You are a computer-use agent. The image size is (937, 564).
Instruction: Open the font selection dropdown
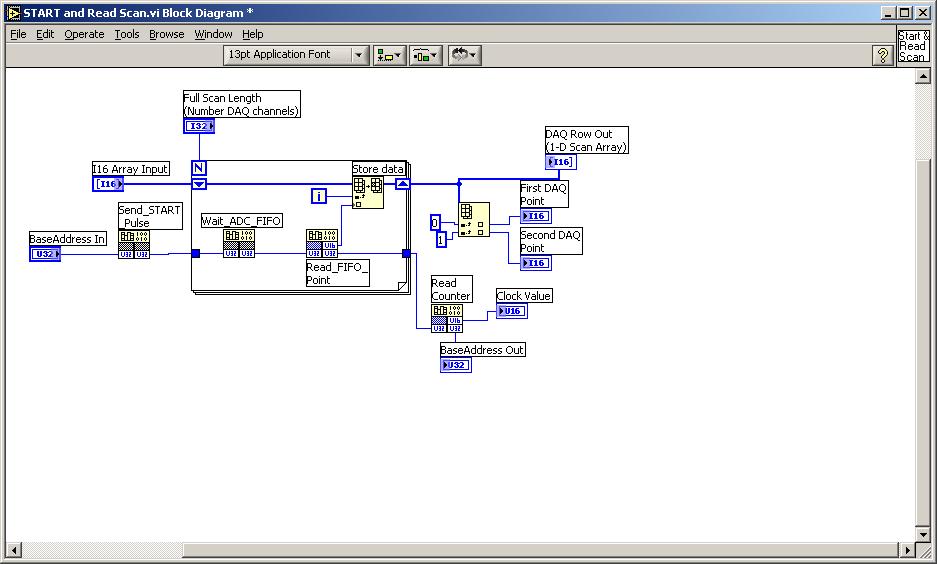tap(296, 55)
